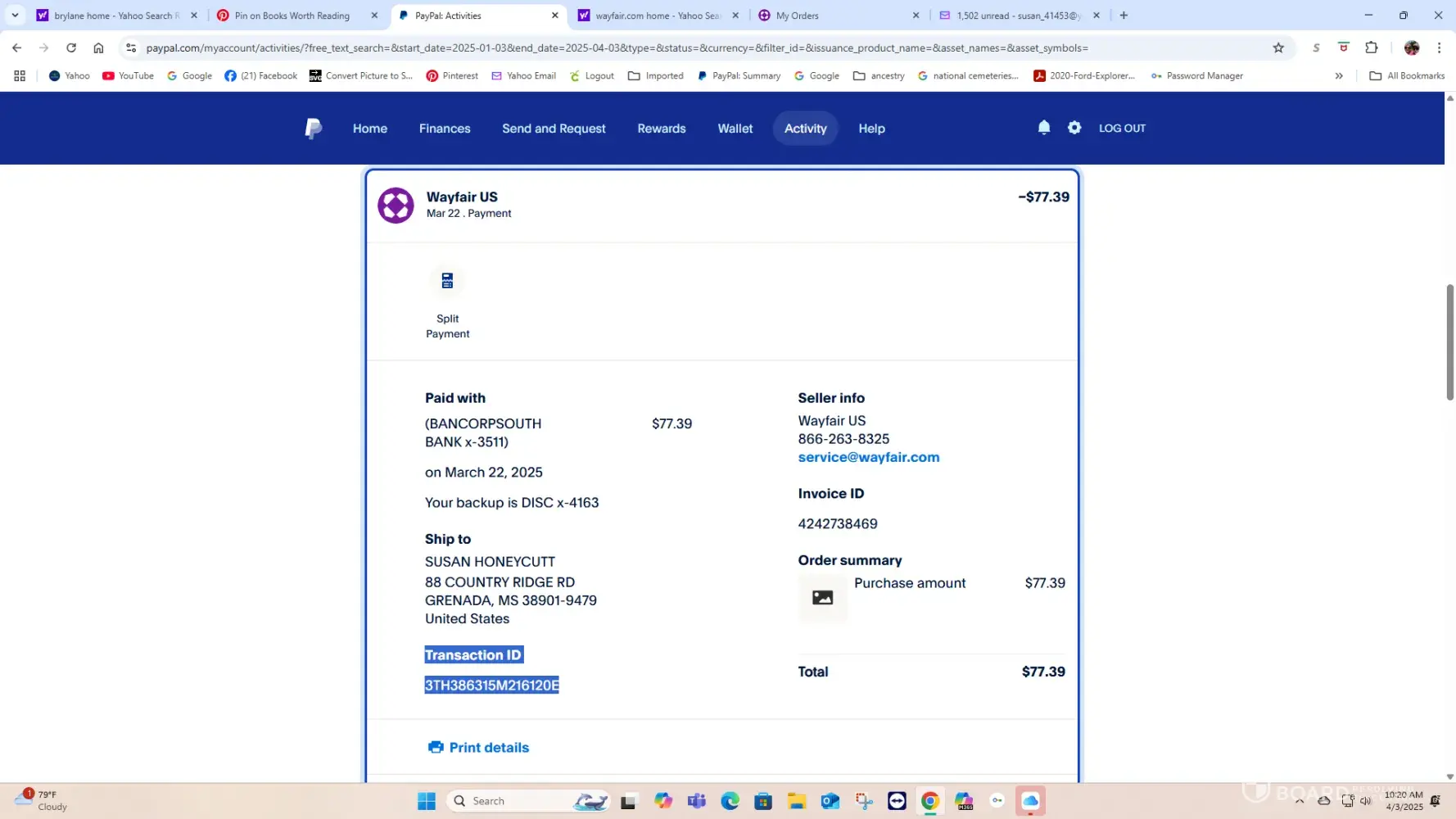Open the browser Extensions puzzle icon
This screenshot has width=1456, height=819.
point(1371,48)
